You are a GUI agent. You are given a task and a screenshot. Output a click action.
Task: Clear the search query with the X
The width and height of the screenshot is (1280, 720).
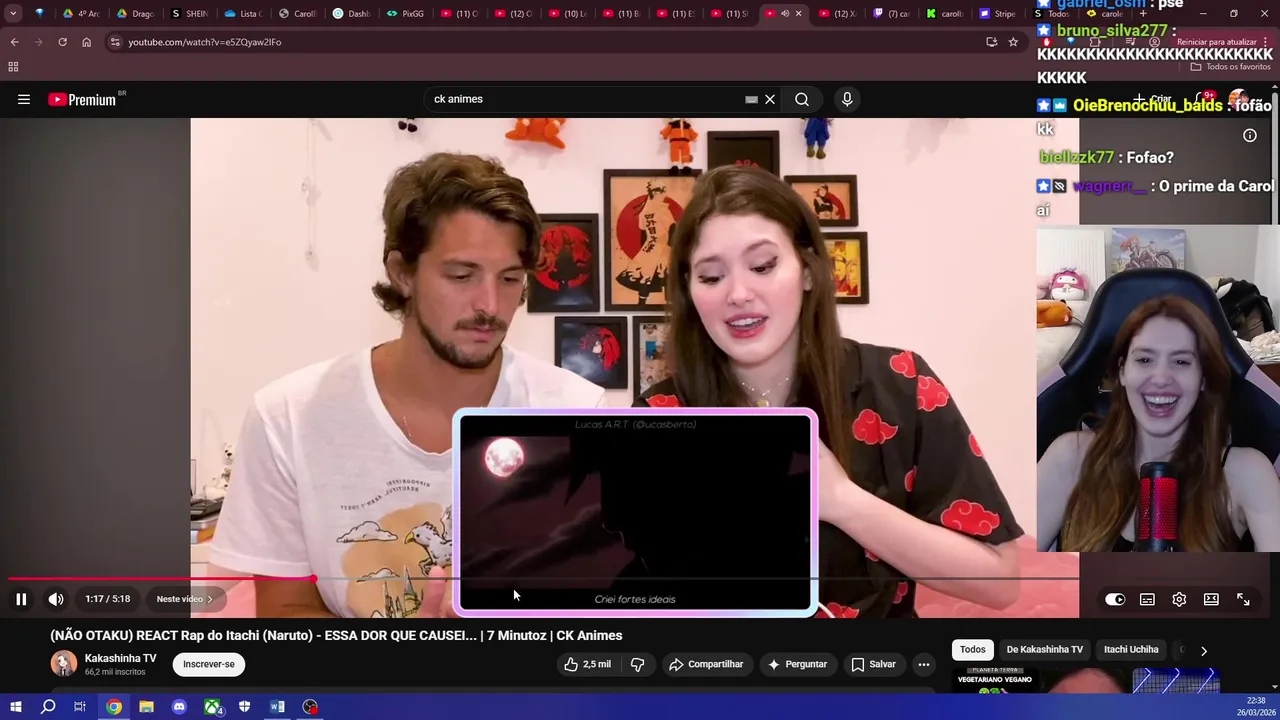coord(770,99)
